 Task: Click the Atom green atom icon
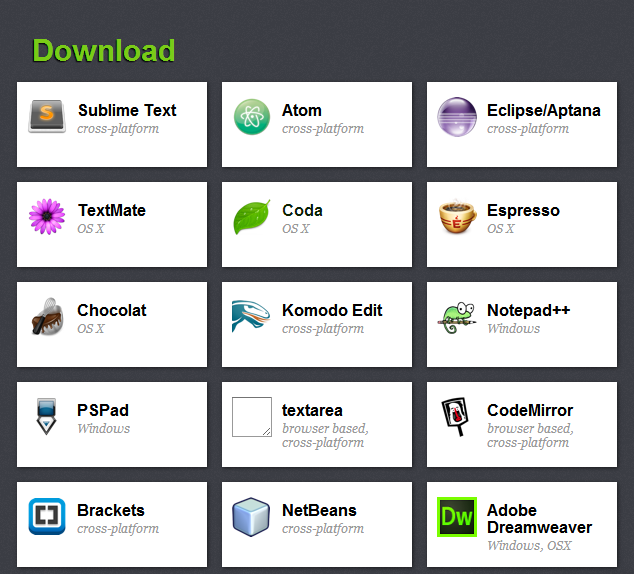pyautogui.click(x=252, y=117)
